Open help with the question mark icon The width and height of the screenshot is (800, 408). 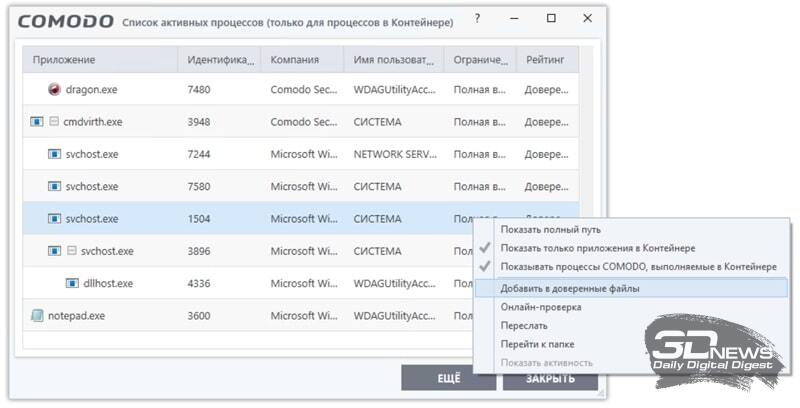[x=477, y=18]
